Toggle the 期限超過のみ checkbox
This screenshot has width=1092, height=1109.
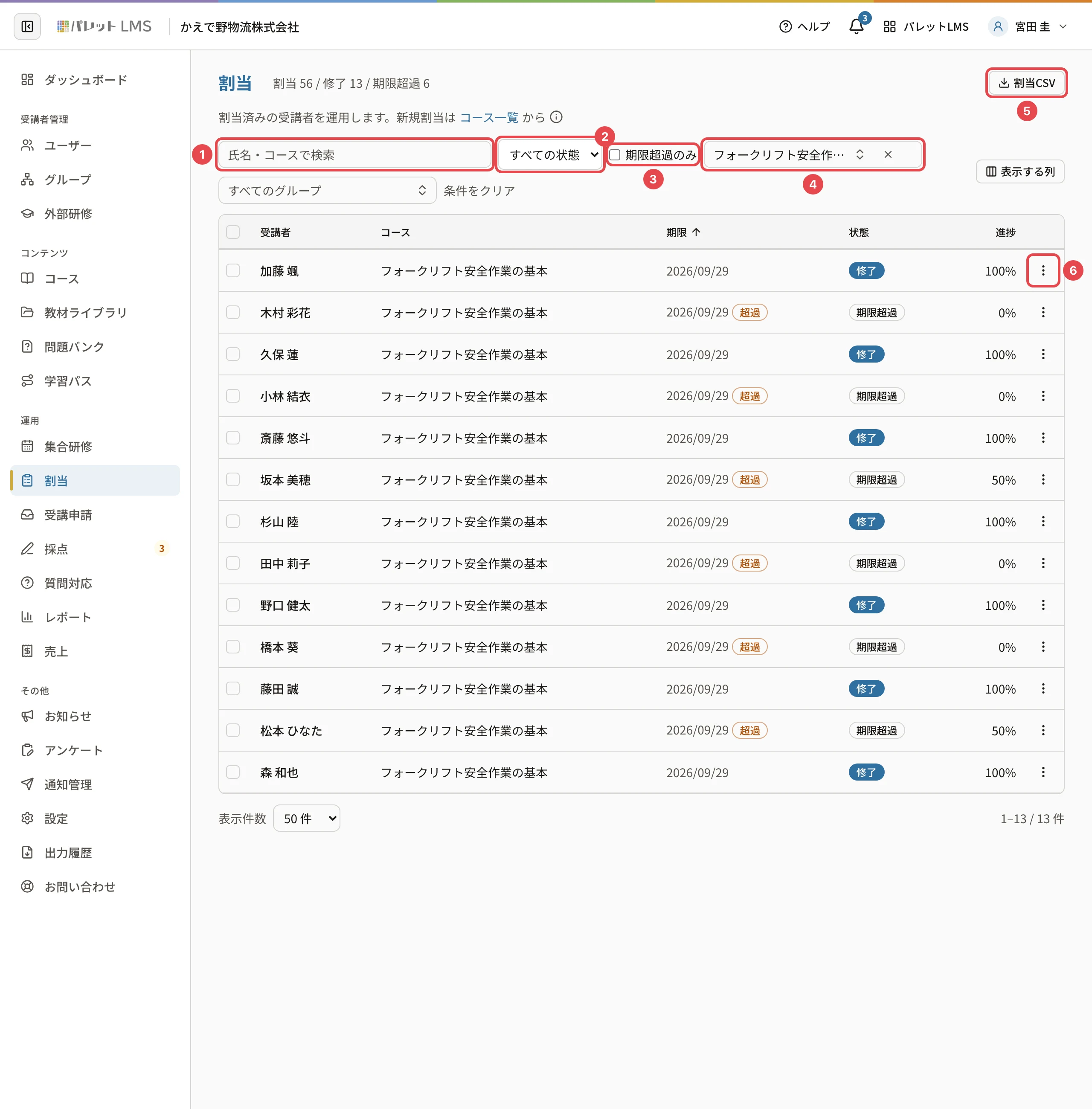point(614,155)
